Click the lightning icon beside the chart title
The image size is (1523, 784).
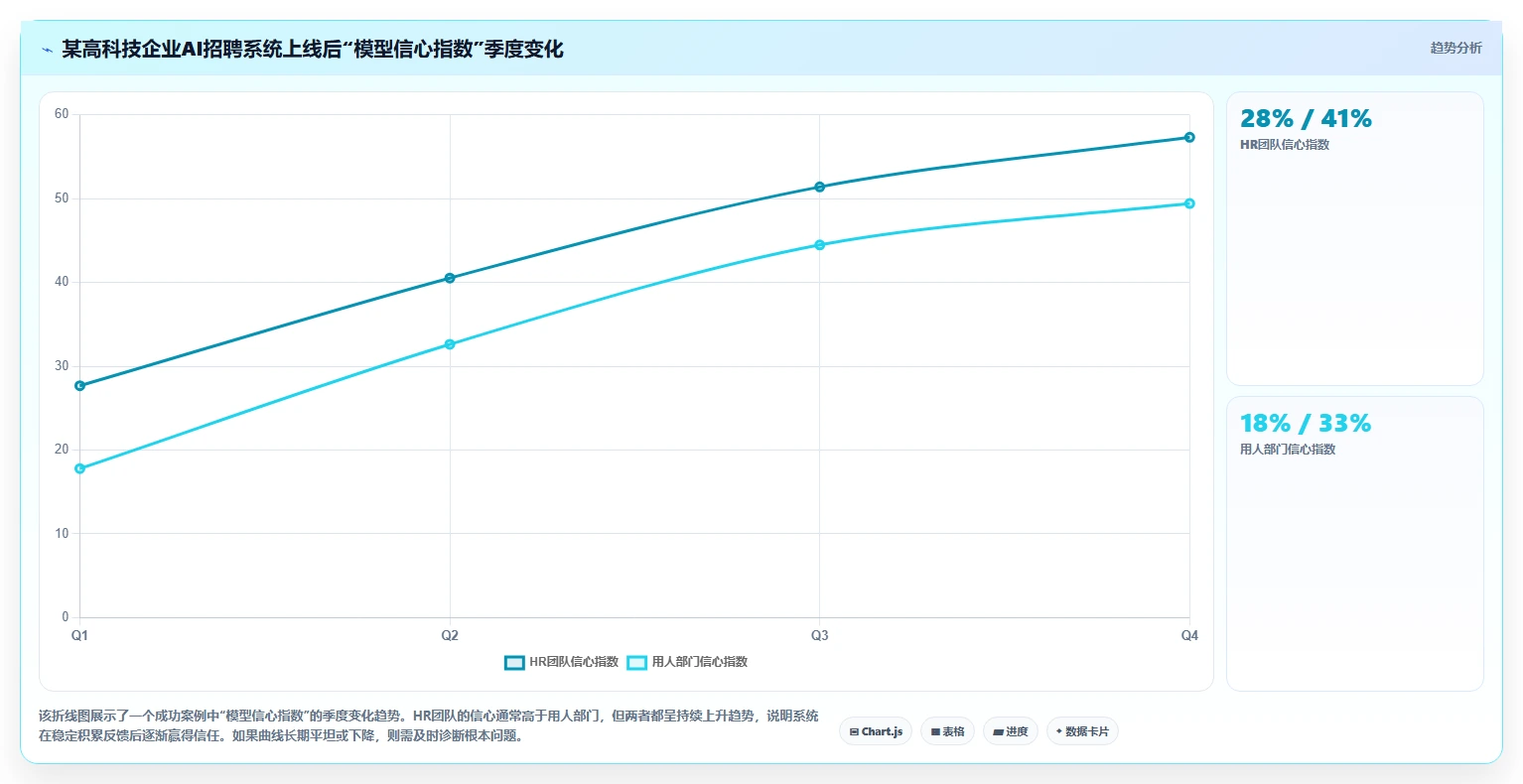[x=48, y=50]
